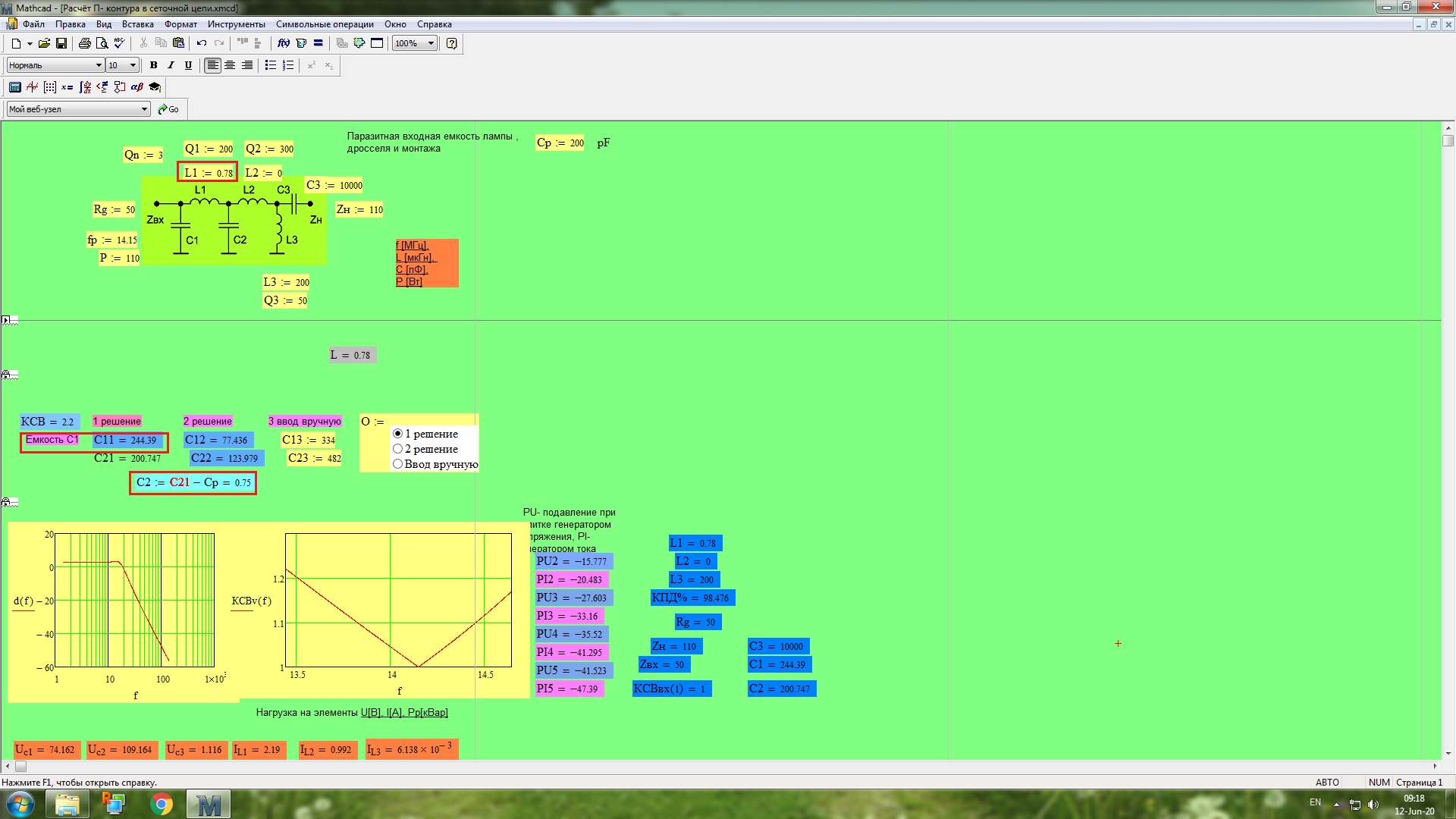Run the ABC spell check
1456x819 pixels.
[x=119, y=43]
